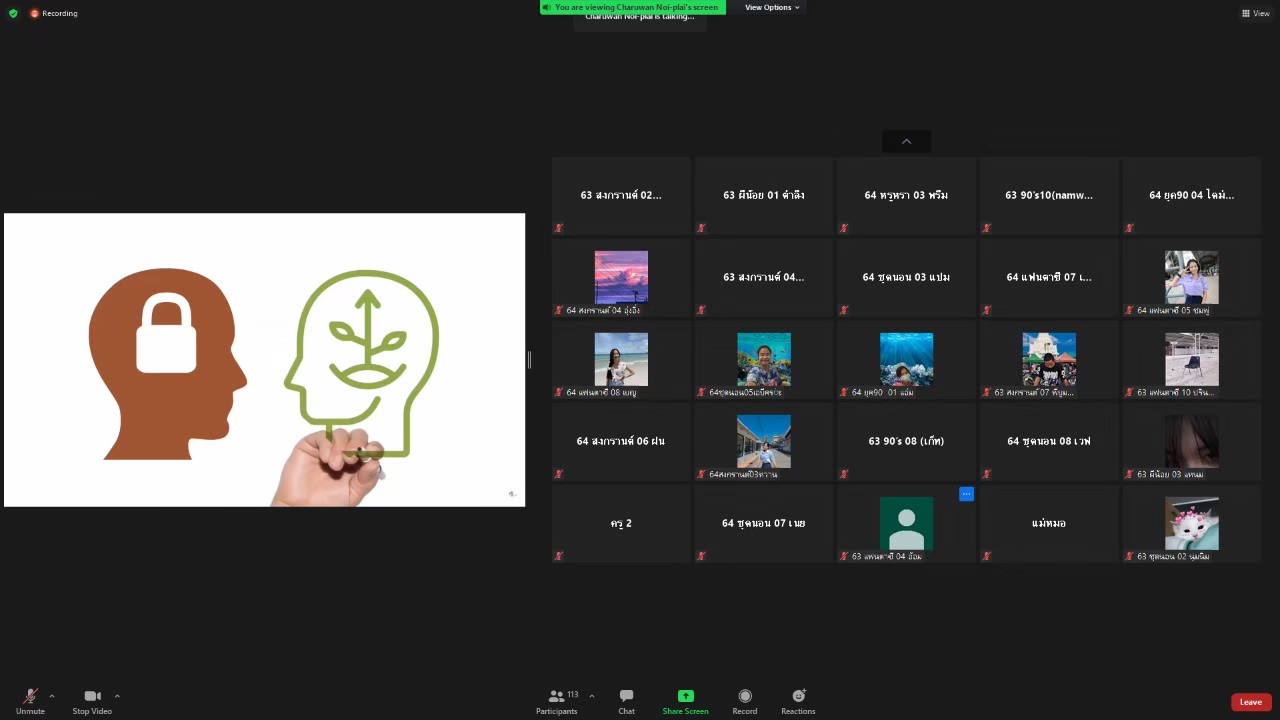The height and width of the screenshot is (720, 1280).
Task: Click the Unmute microphone icon
Action: [30, 696]
